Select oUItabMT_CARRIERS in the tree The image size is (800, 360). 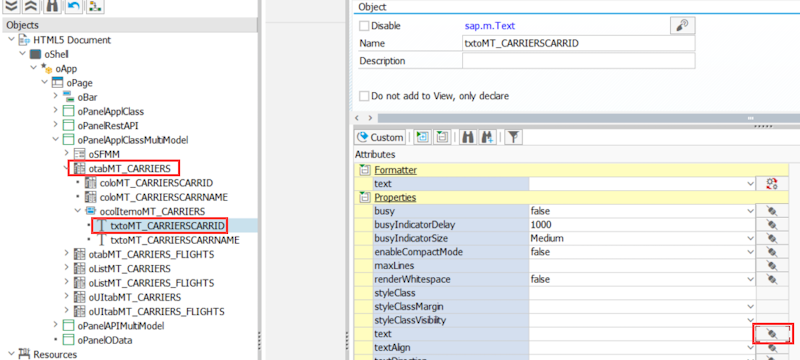click(x=134, y=297)
